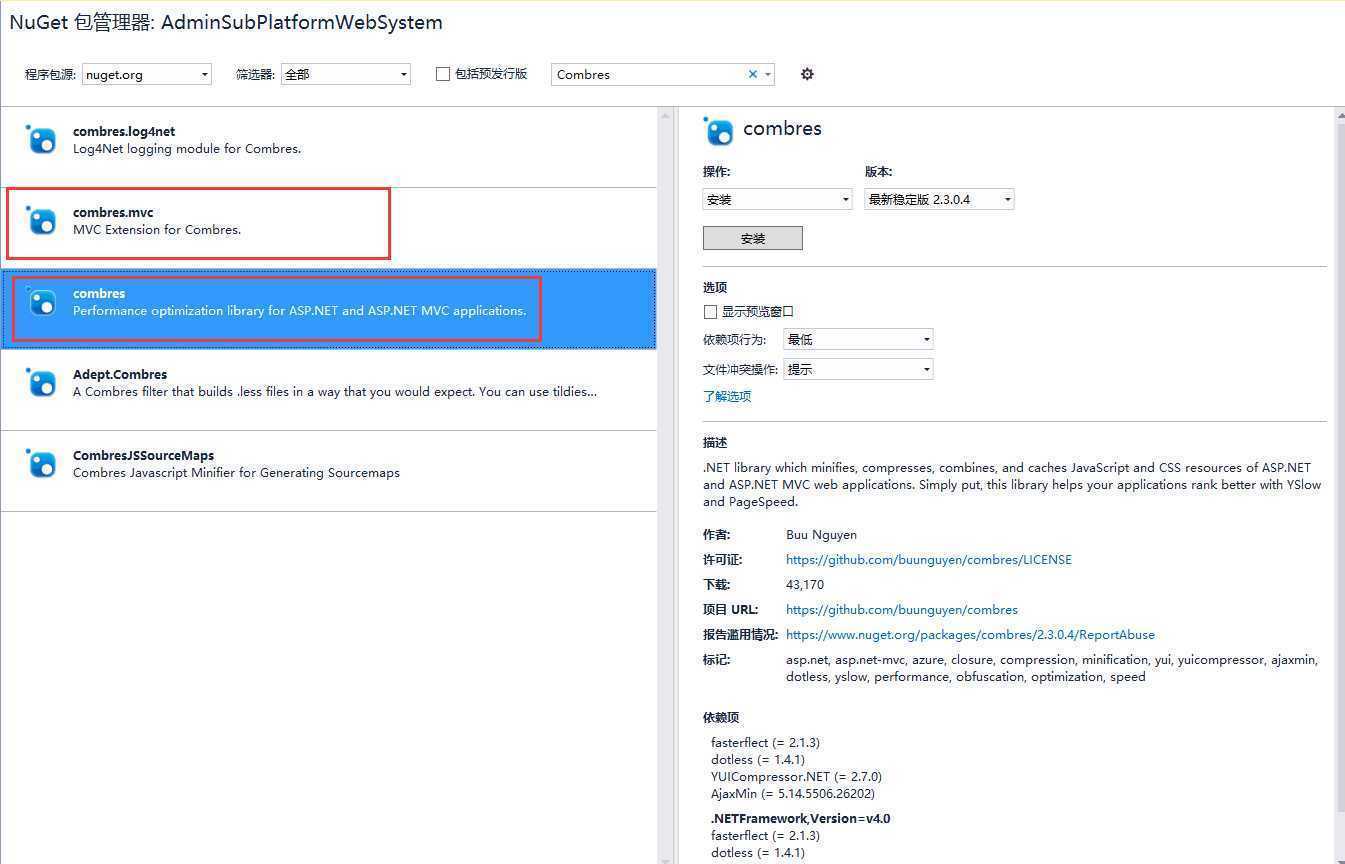Click the CombresJSSourceMaps package icon
The width and height of the screenshot is (1345, 864).
point(41,463)
